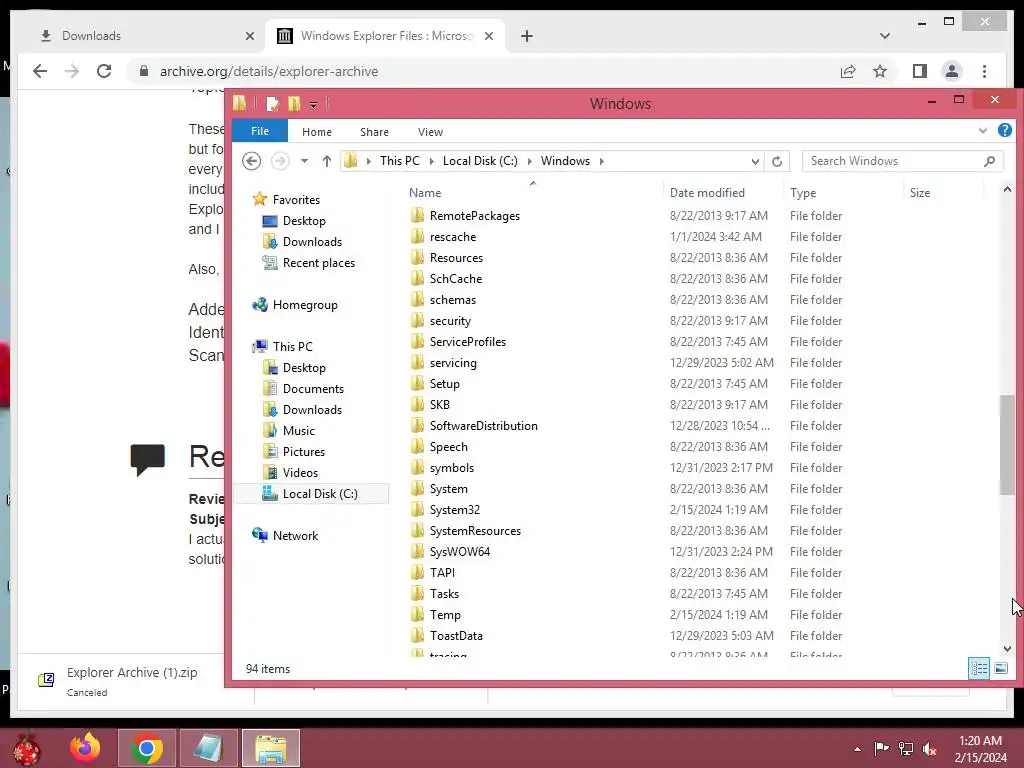Screen dimensions: 1024x768
Task: Select the SoftwareDistribution folder
Action: click(x=483, y=426)
